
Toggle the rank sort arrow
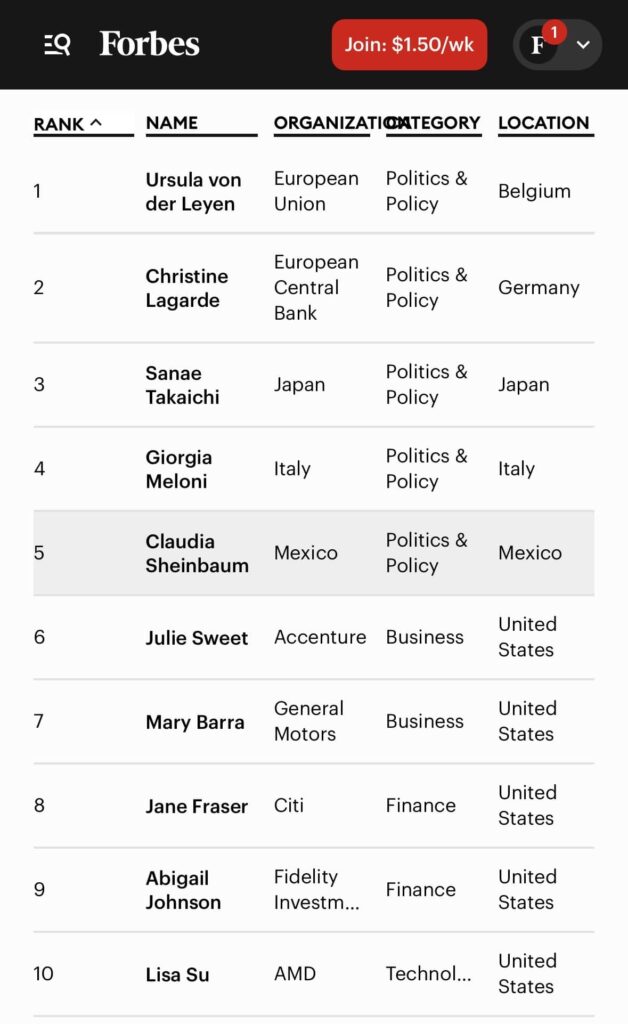(x=96, y=123)
